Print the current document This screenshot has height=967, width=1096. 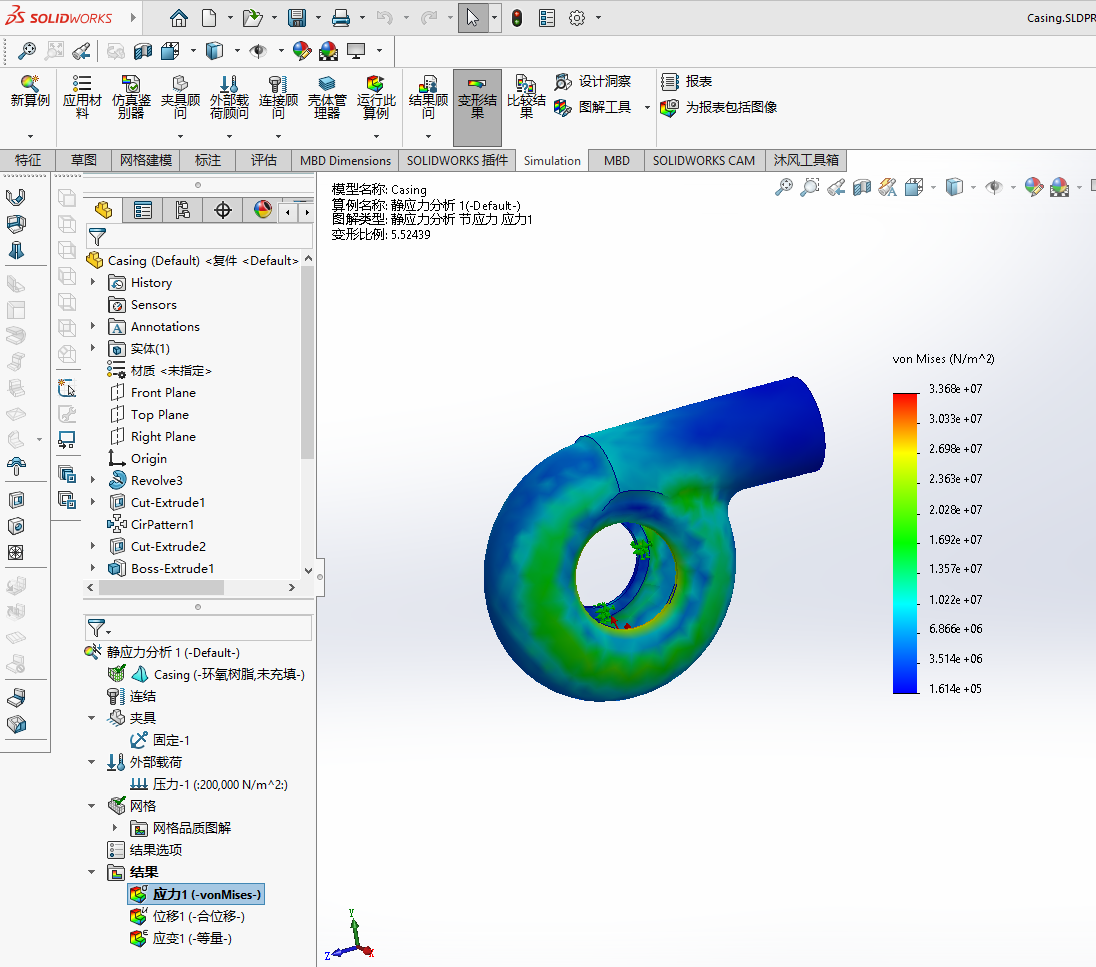tap(340, 18)
